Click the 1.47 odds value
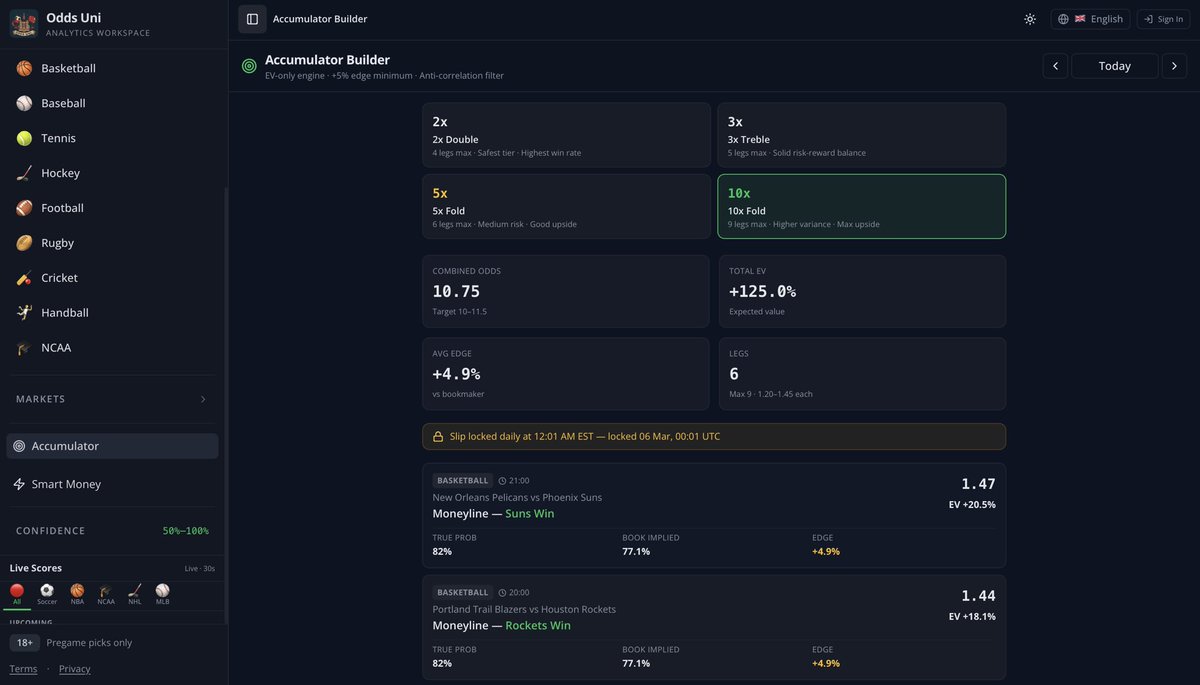This screenshot has width=1200, height=685. (978, 484)
